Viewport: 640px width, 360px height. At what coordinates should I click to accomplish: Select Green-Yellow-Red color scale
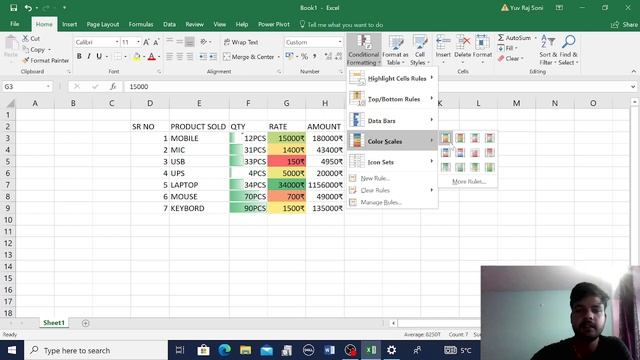[446, 138]
